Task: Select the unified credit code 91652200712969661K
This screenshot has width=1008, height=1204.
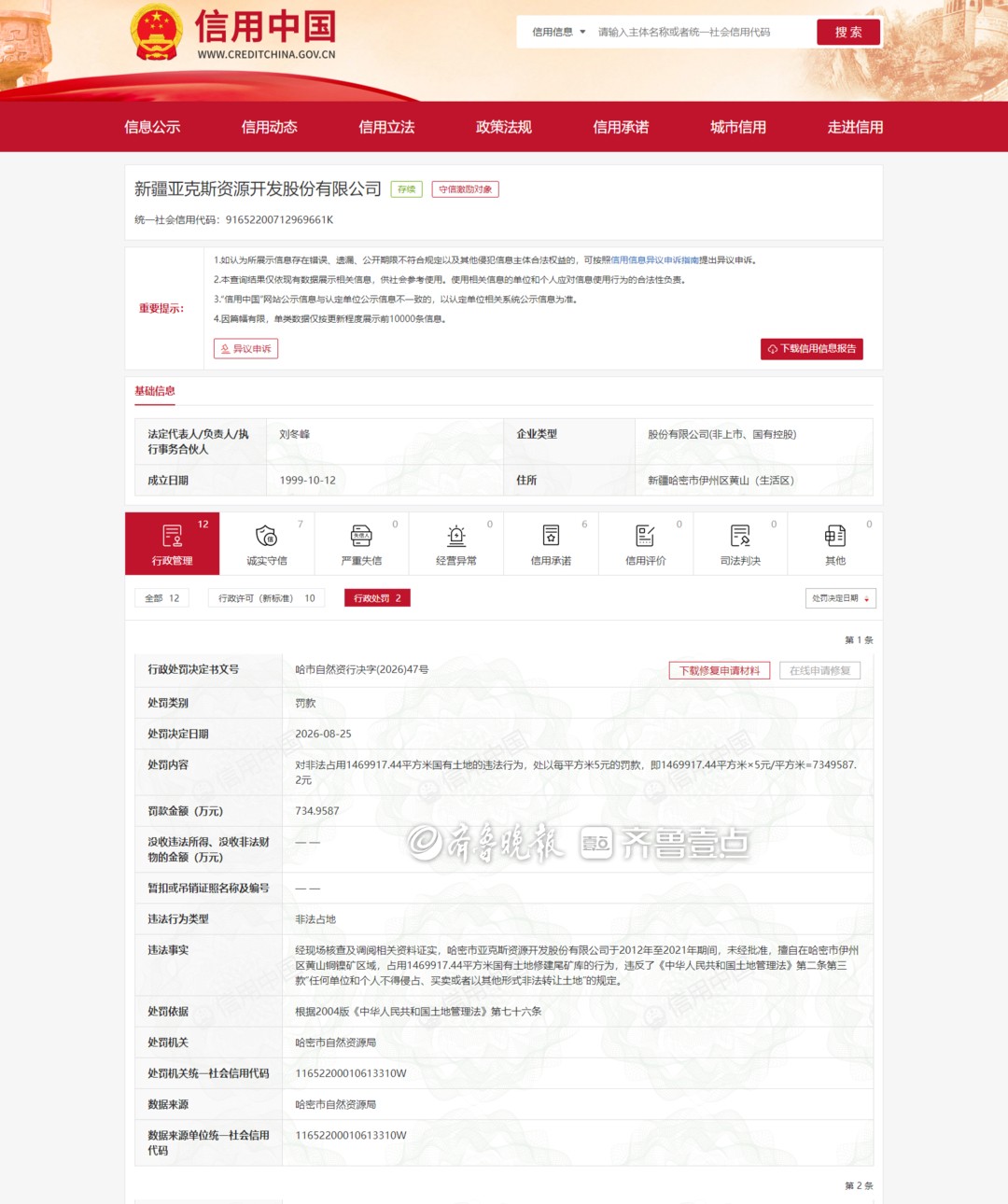Action: (x=279, y=220)
